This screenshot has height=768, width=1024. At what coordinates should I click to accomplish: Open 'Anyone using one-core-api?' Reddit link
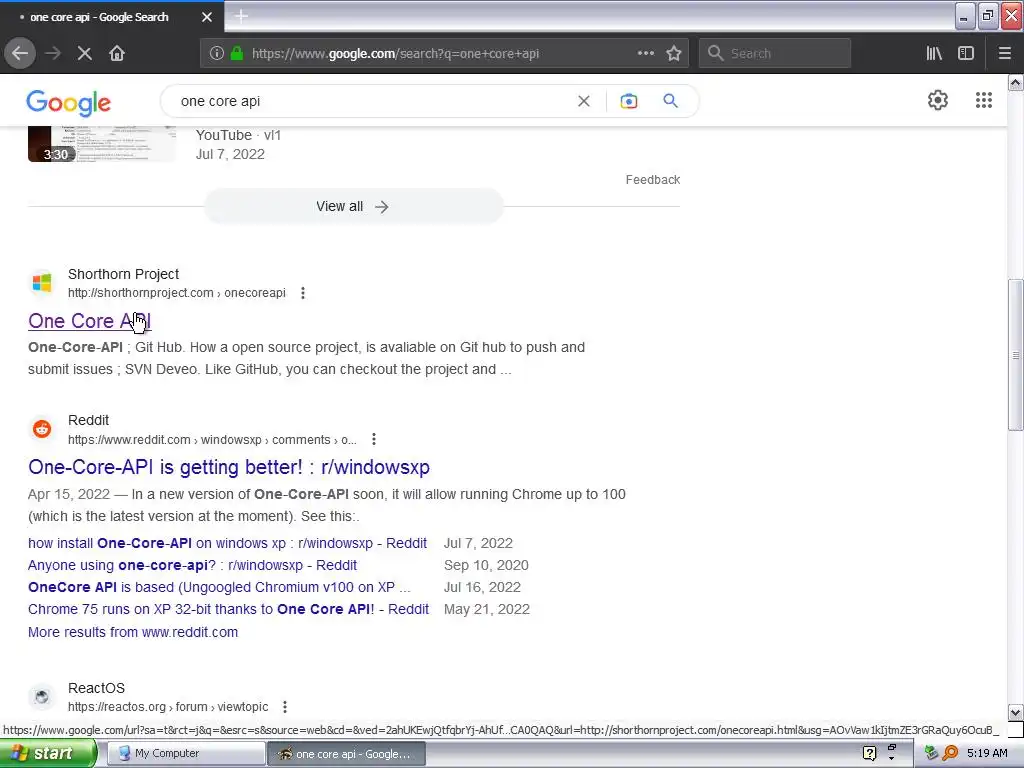(x=192, y=566)
